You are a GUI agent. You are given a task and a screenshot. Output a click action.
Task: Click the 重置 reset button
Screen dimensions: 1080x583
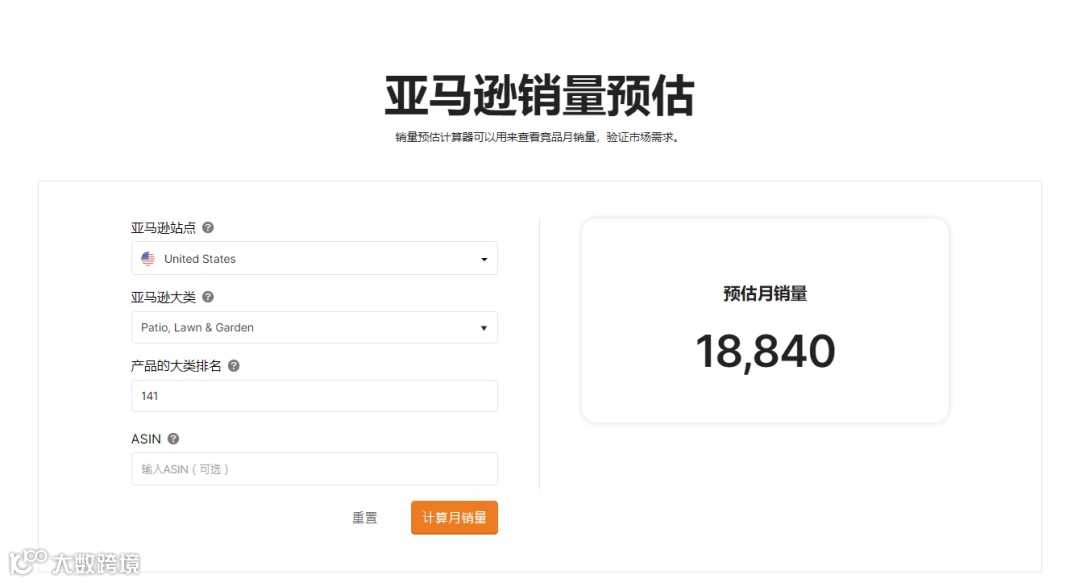tap(365, 518)
